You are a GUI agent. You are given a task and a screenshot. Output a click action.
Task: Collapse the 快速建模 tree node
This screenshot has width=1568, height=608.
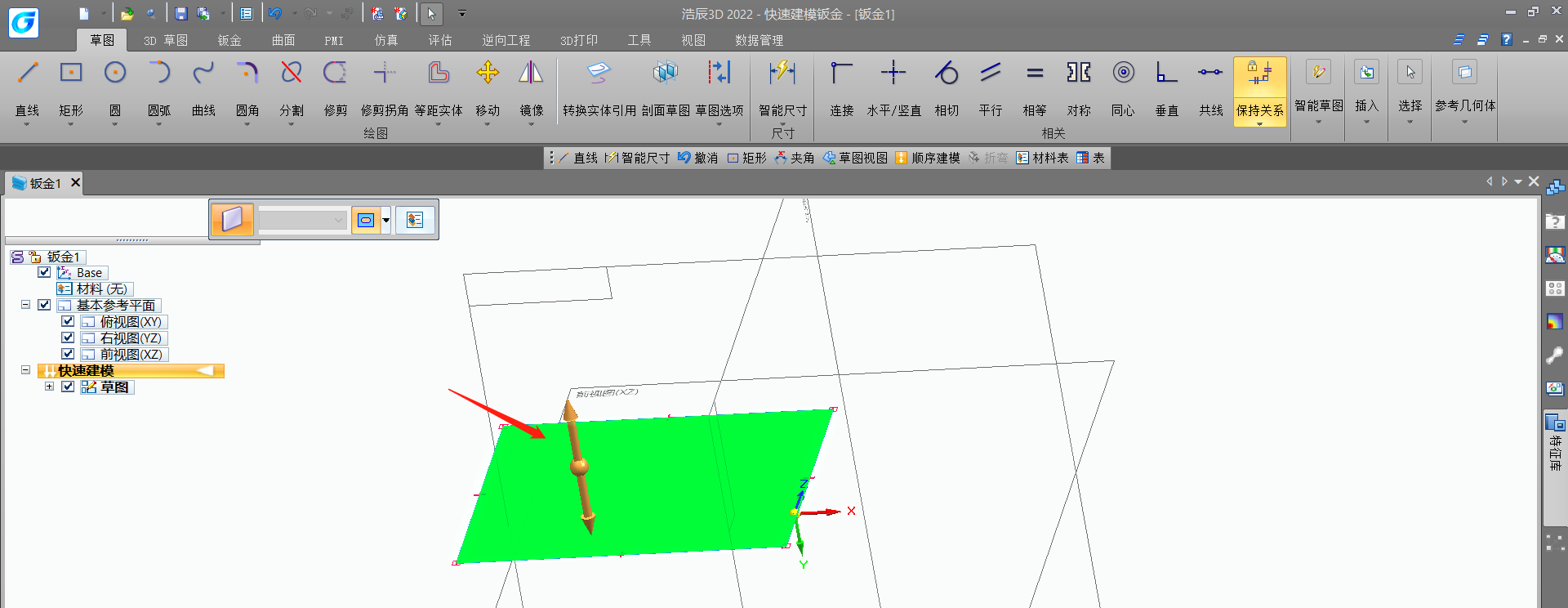(25, 370)
